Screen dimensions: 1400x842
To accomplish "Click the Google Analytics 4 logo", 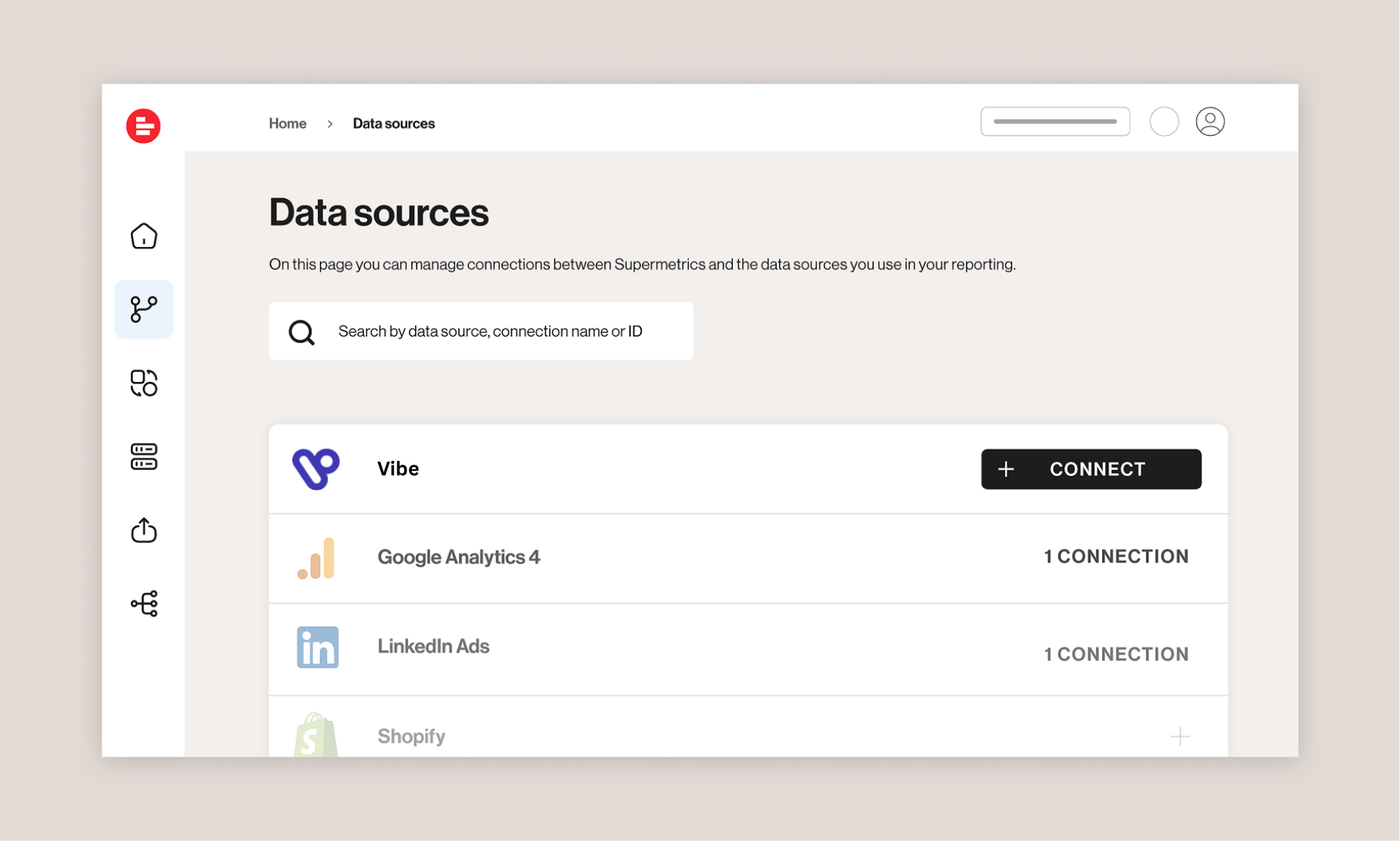I will 316,558.
